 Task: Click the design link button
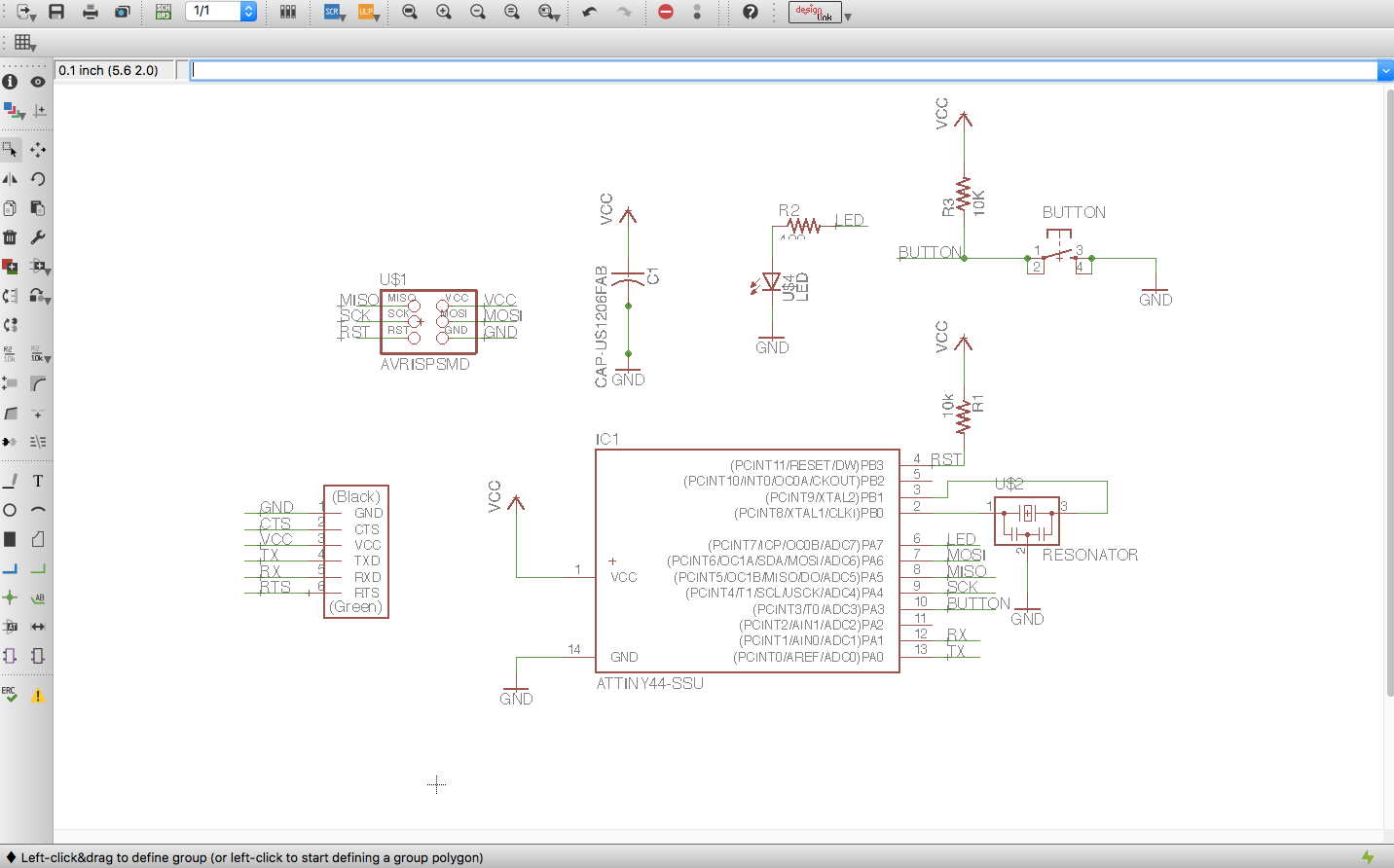click(815, 12)
